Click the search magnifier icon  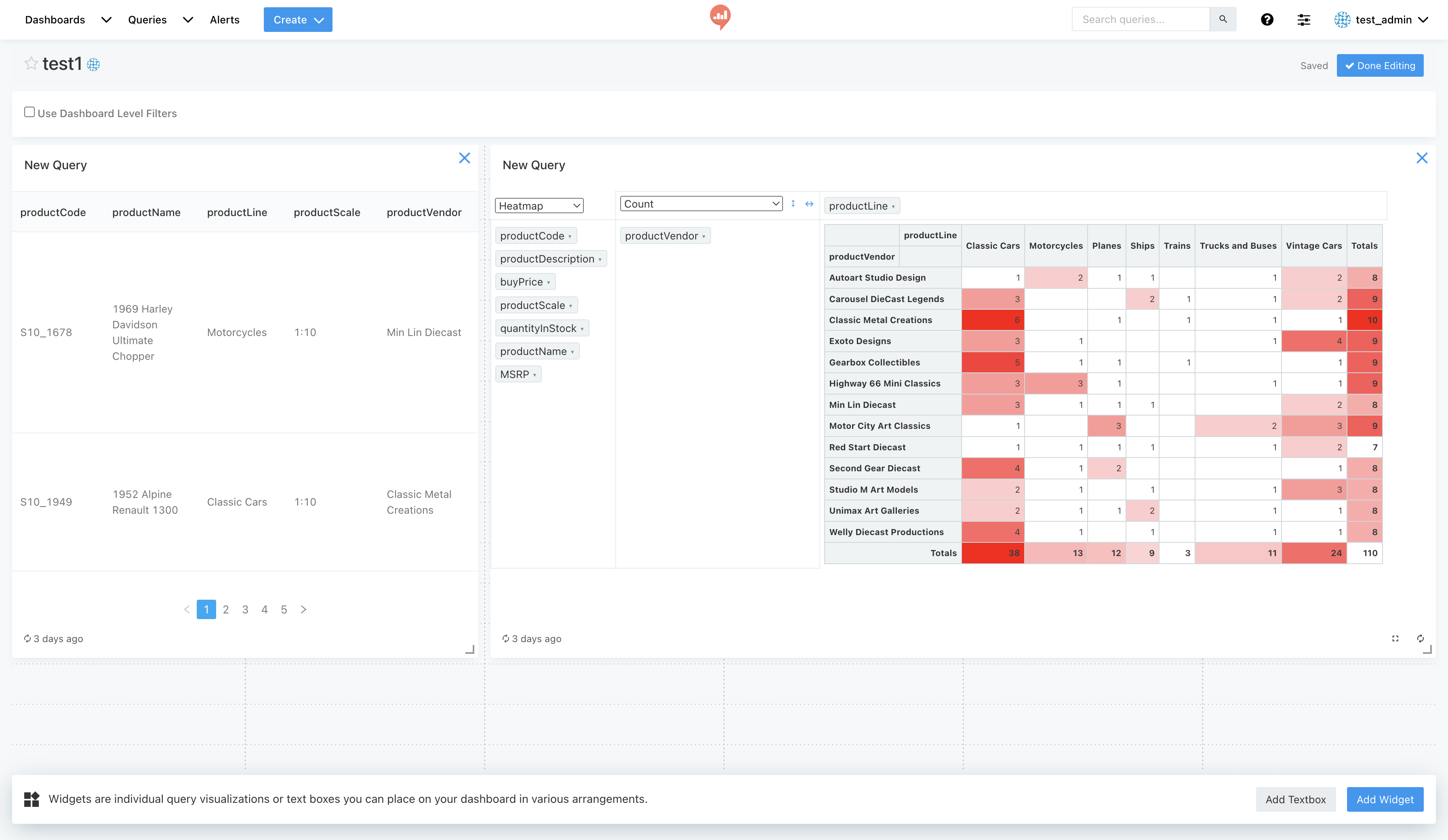coord(1223,19)
